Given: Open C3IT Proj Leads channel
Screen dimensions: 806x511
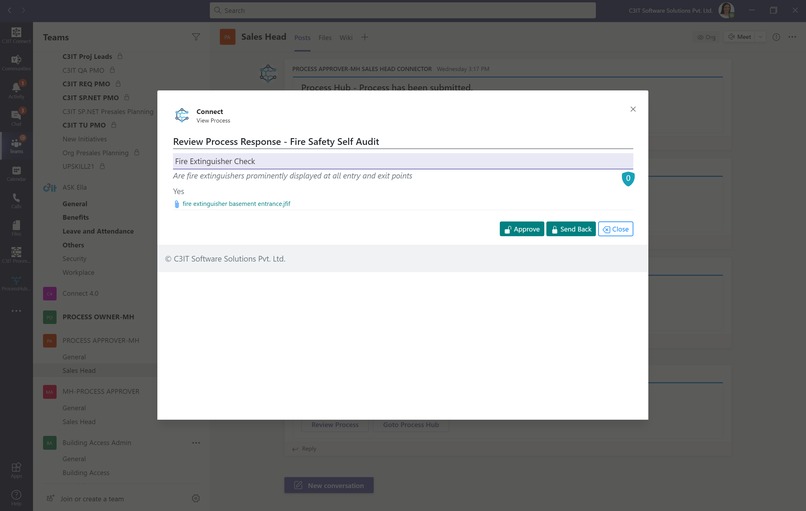Looking at the screenshot, I should (x=87, y=57).
